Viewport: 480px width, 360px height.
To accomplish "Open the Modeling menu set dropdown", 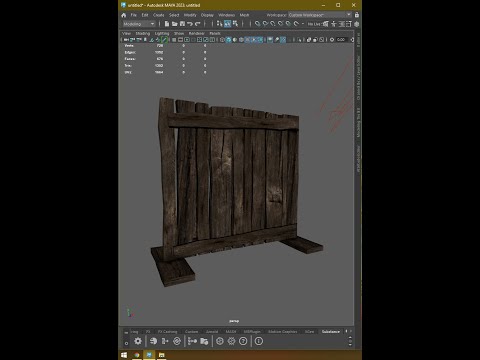I will (139, 24).
